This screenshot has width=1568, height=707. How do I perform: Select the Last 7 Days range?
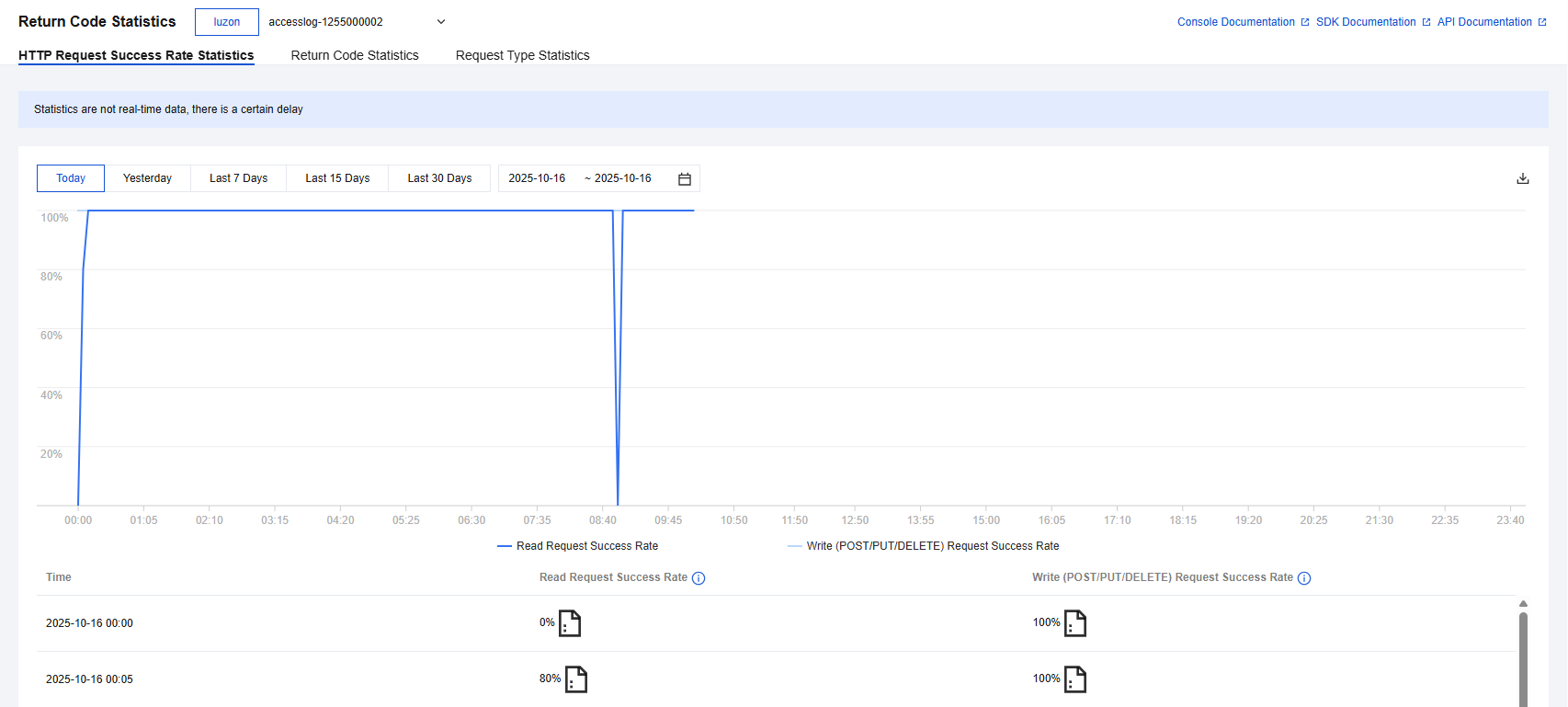pyautogui.click(x=239, y=178)
